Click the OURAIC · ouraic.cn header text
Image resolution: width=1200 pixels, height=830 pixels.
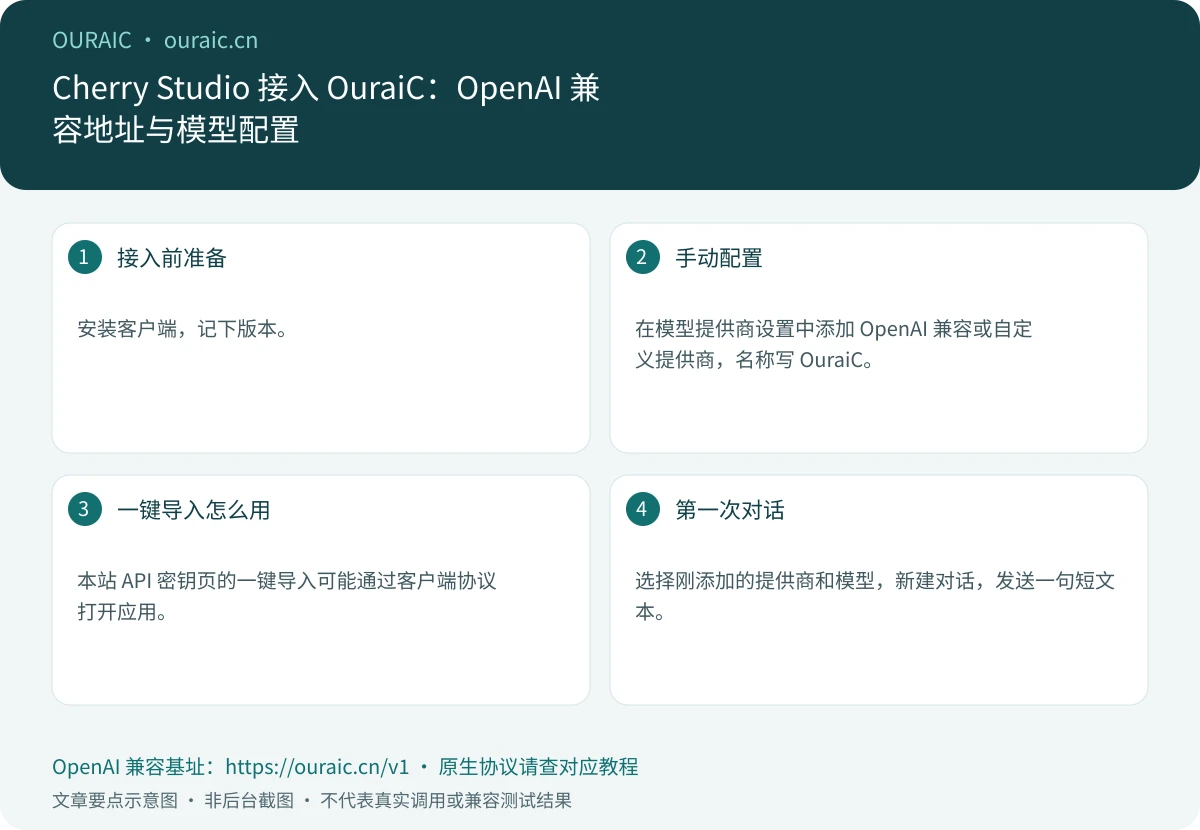[x=155, y=40]
